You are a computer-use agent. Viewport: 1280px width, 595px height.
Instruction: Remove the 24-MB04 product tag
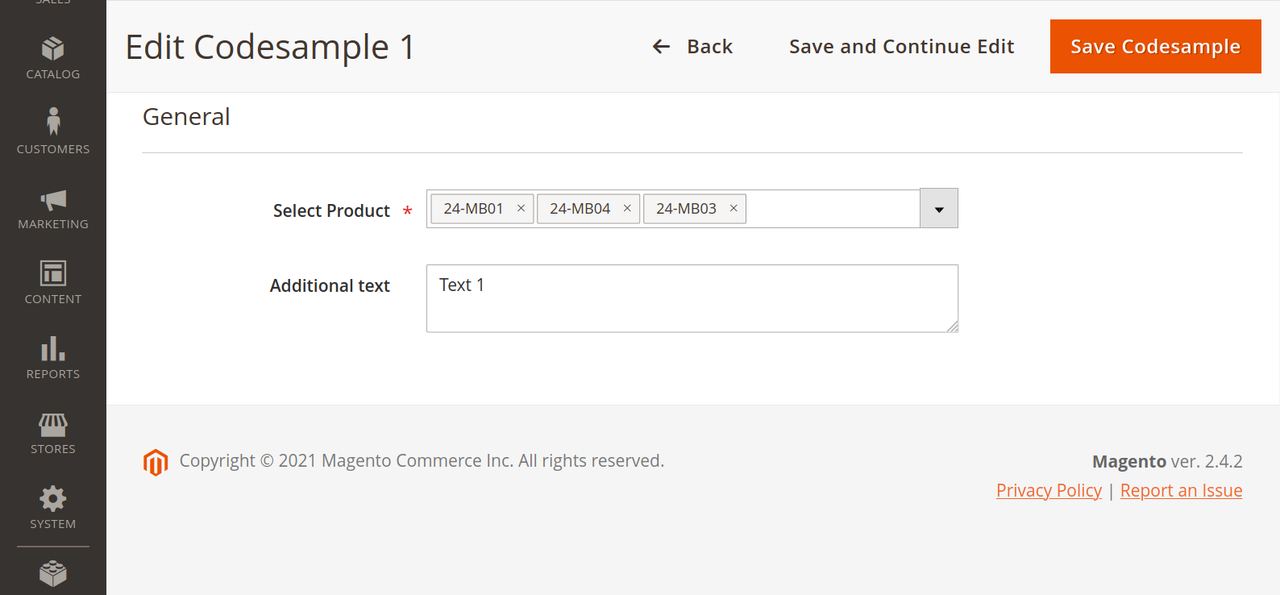pos(627,209)
